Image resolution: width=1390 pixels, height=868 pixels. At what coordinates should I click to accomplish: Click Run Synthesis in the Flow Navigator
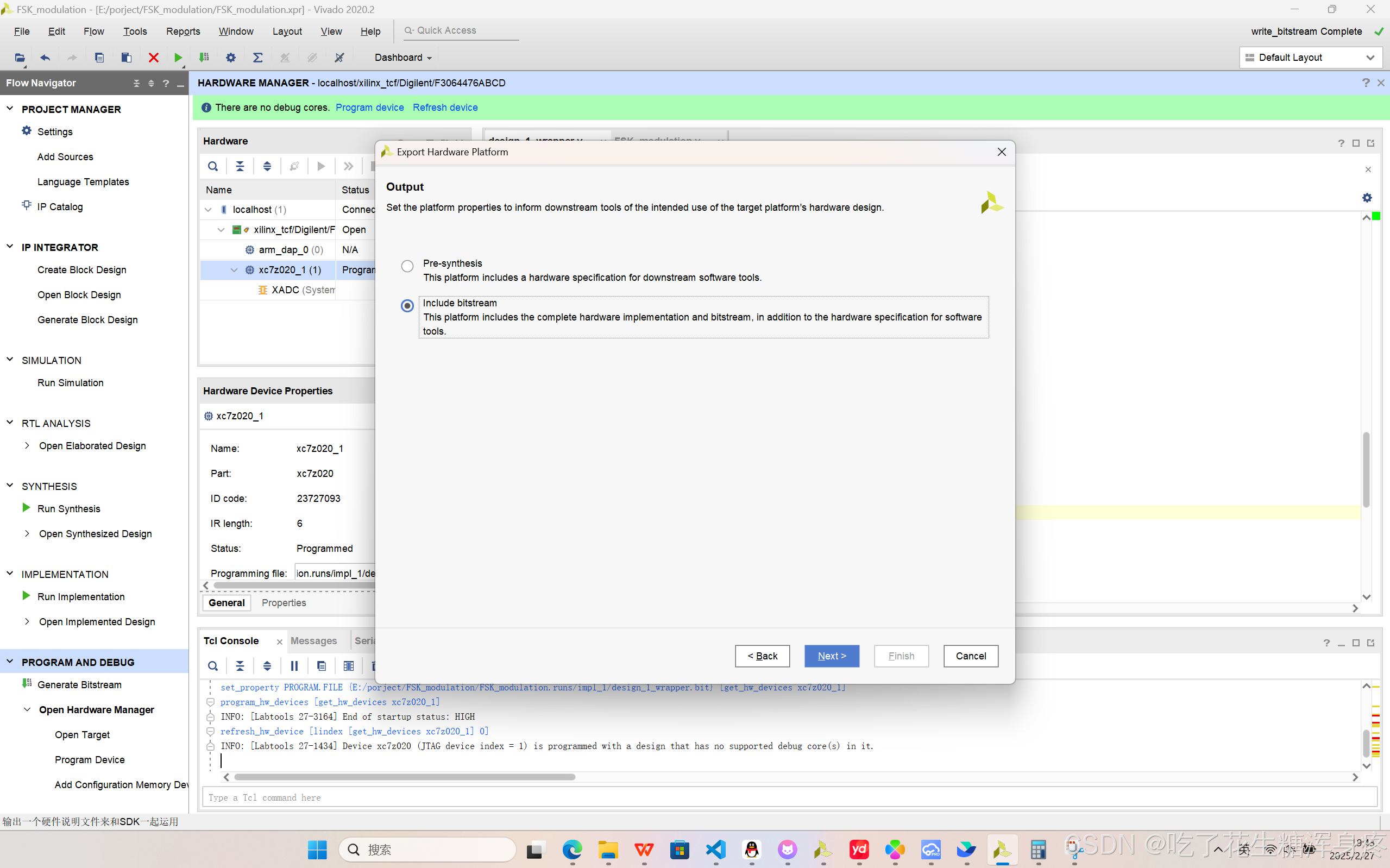tap(69, 508)
